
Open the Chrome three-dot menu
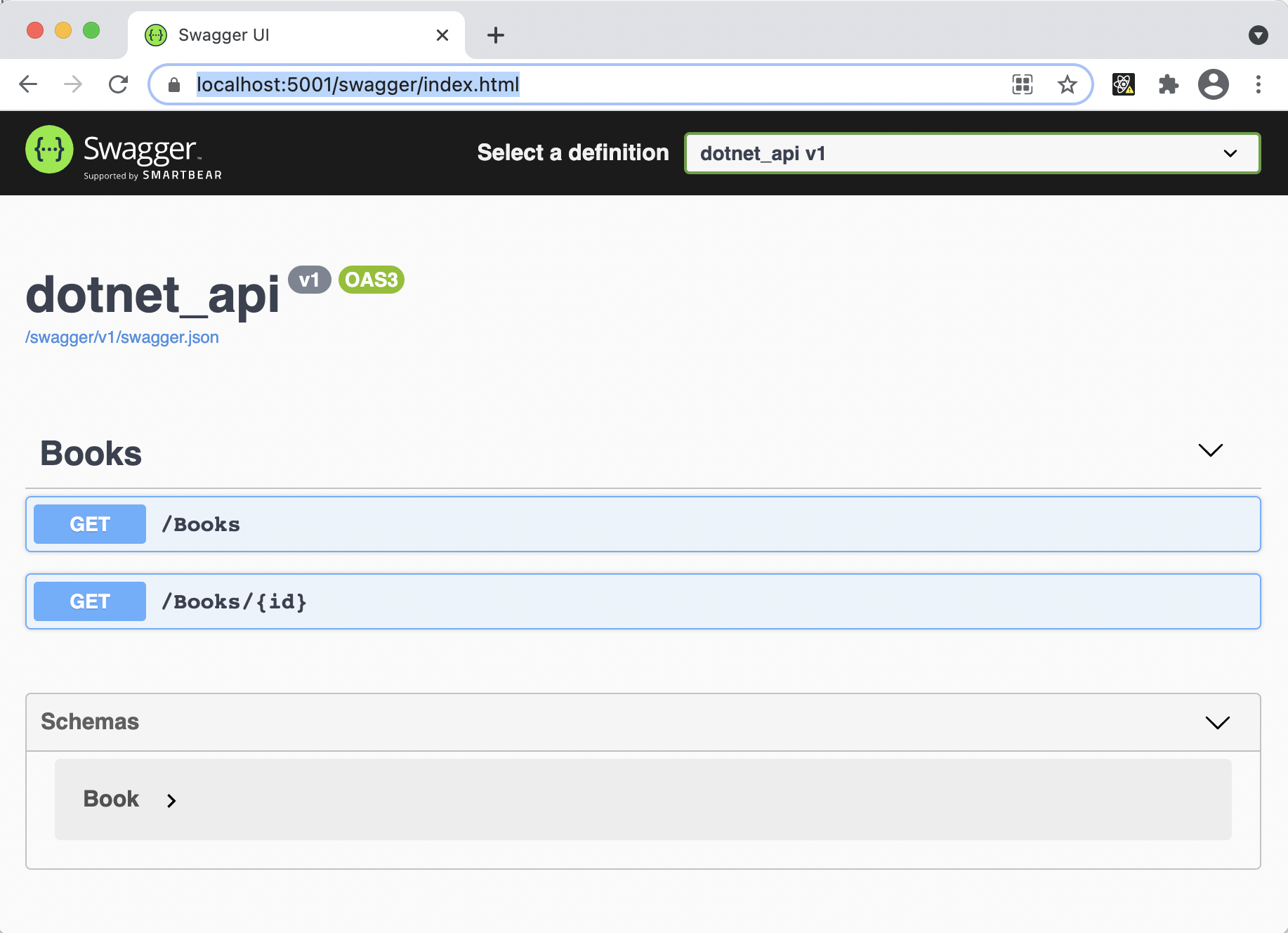pyautogui.click(x=1259, y=84)
